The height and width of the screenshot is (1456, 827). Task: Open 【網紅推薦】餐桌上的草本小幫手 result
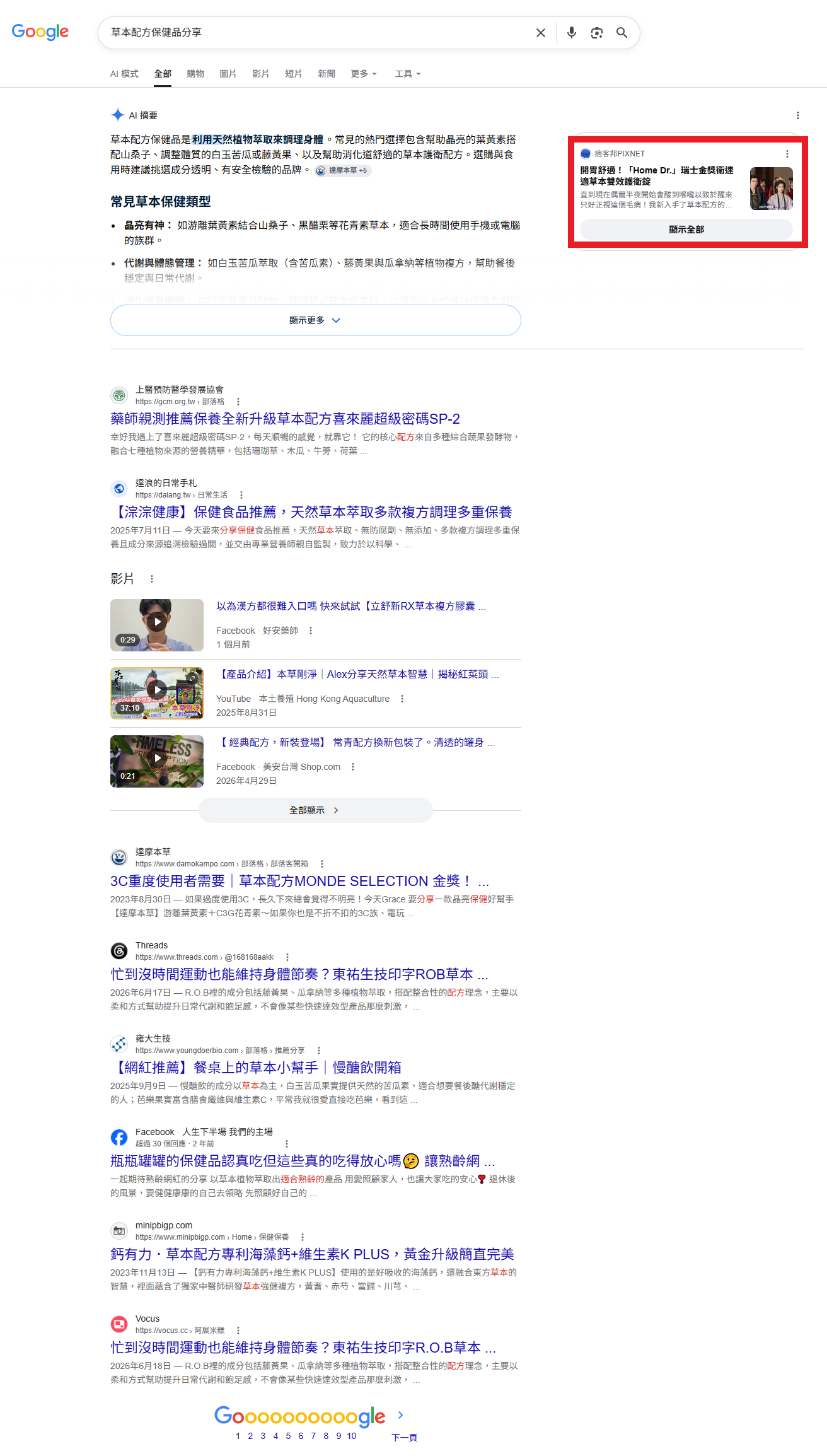pos(256,1068)
